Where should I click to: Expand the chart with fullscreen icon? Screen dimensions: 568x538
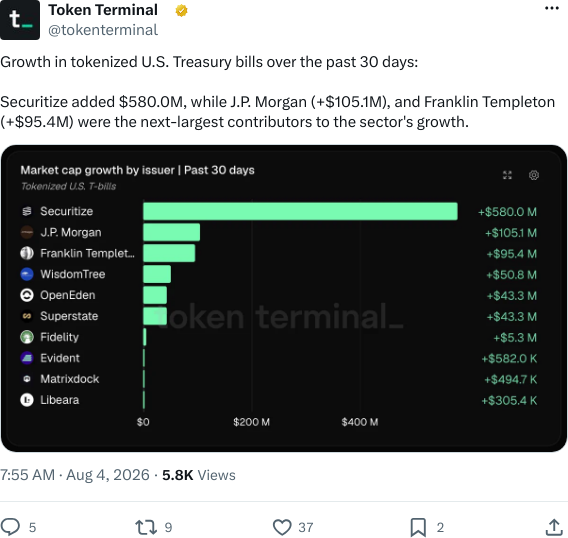tap(507, 175)
